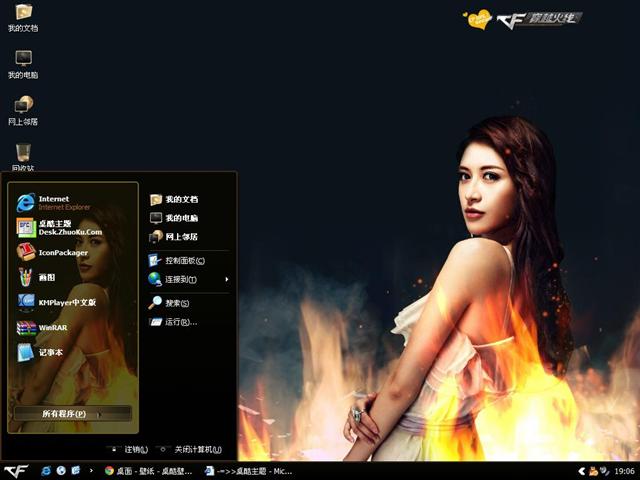
Task: Click the globe quick launch icon
Action: pyautogui.click(x=61, y=471)
